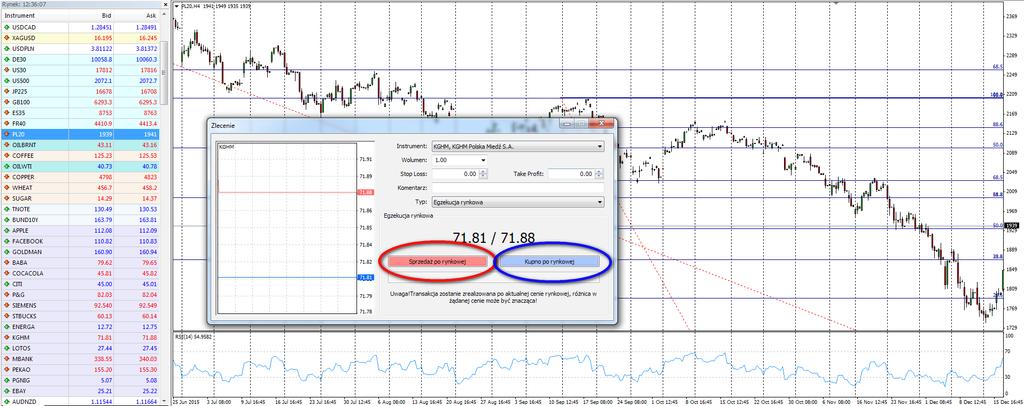Image resolution: width=1024 pixels, height=406 pixels.
Task: Click the arrow icon beside WHEAT
Action: [x=7, y=187]
